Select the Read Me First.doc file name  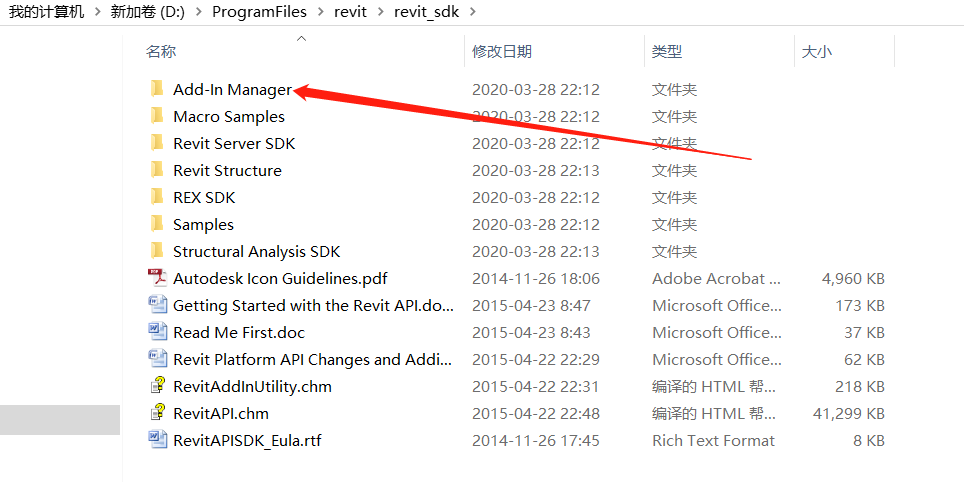pos(239,333)
